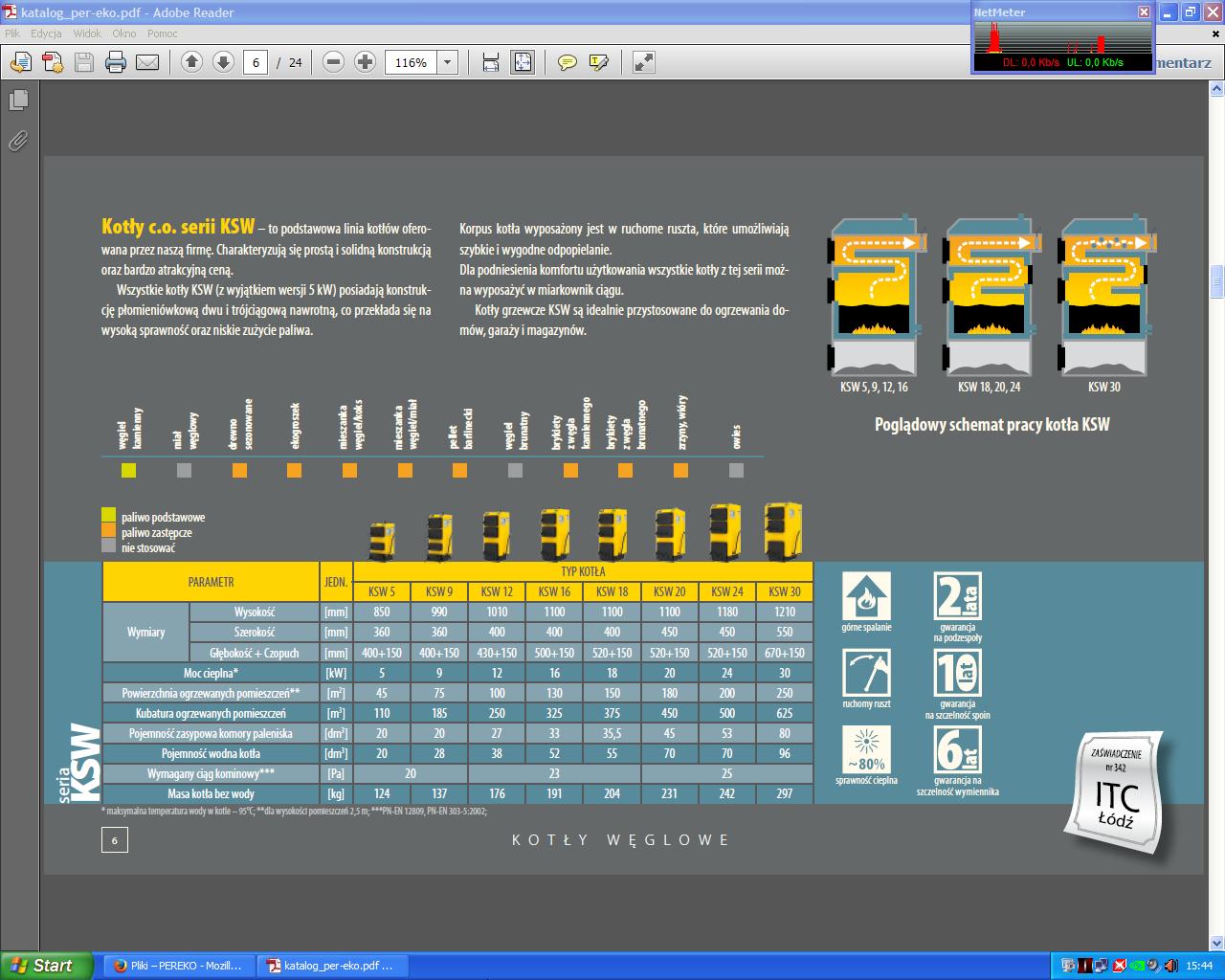Zoom out with the minus button
This screenshot has height=980, width=1225.
pyautogui.click(x=333, y=62)
